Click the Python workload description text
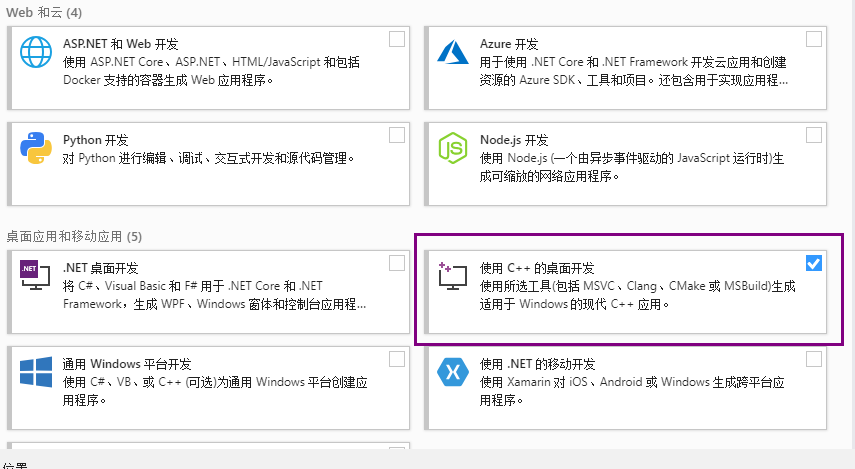This screenshot has width=855, height=469. pyautogui.click(x=209, y=159)
